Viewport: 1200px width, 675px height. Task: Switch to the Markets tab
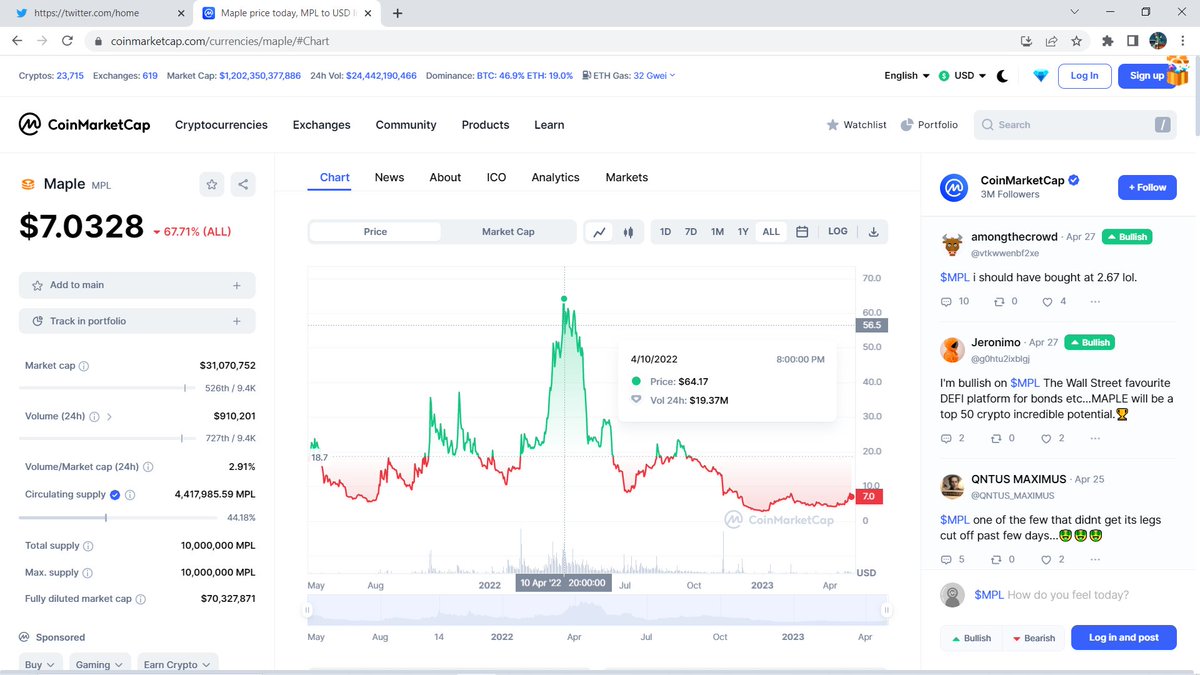click(x=626, y=177)
